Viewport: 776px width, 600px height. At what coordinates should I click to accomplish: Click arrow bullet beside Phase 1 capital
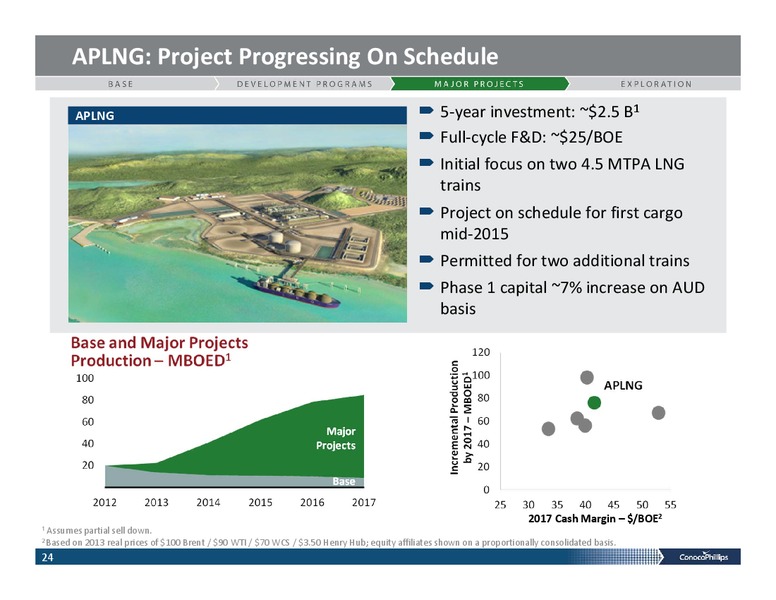[x=426, y=286]
